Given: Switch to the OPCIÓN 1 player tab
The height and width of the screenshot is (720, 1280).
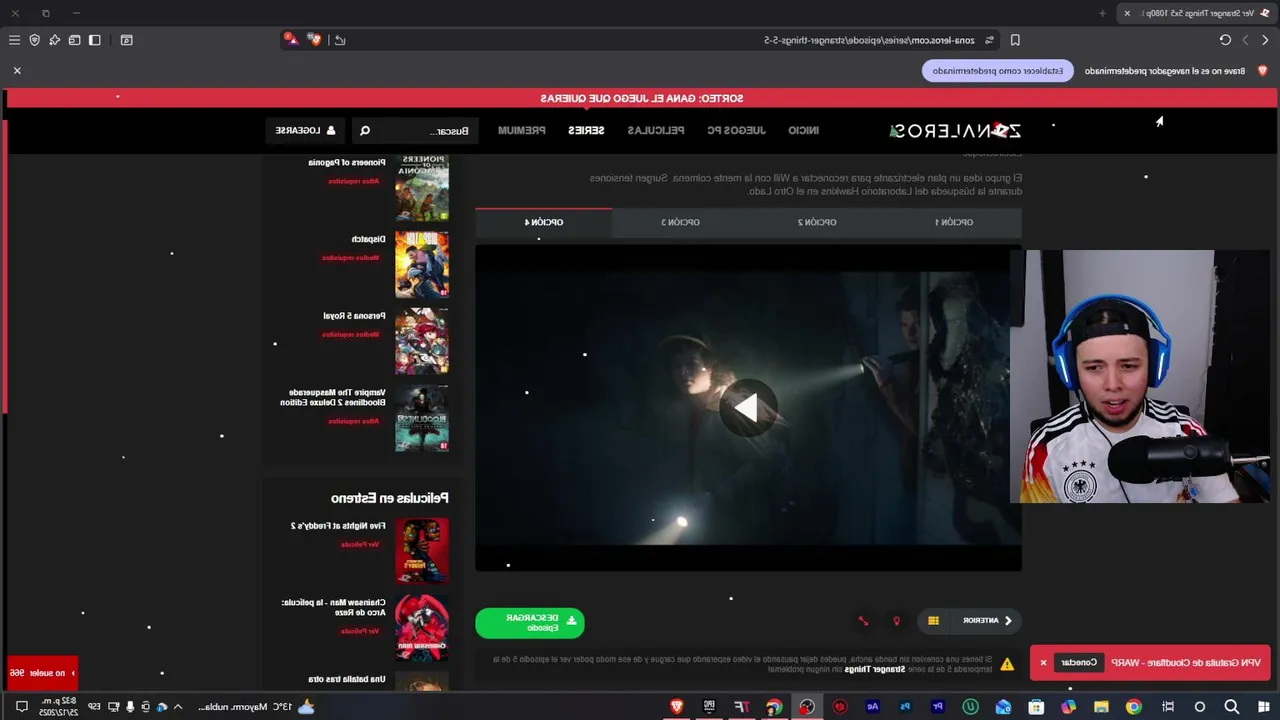Looking at the screenshot, I should [953, 222].
